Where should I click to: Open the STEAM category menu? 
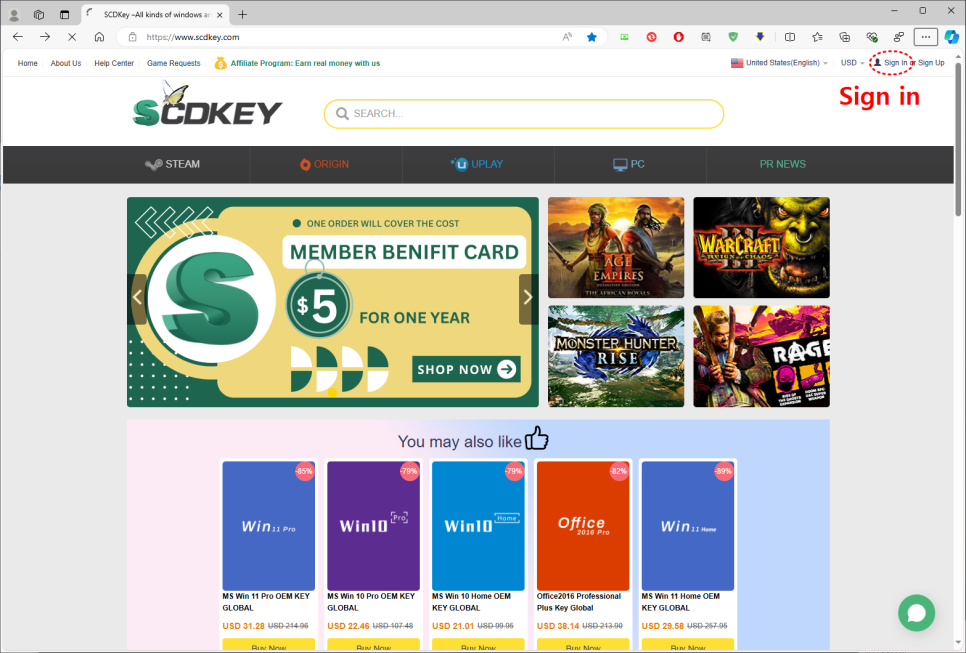172,164
